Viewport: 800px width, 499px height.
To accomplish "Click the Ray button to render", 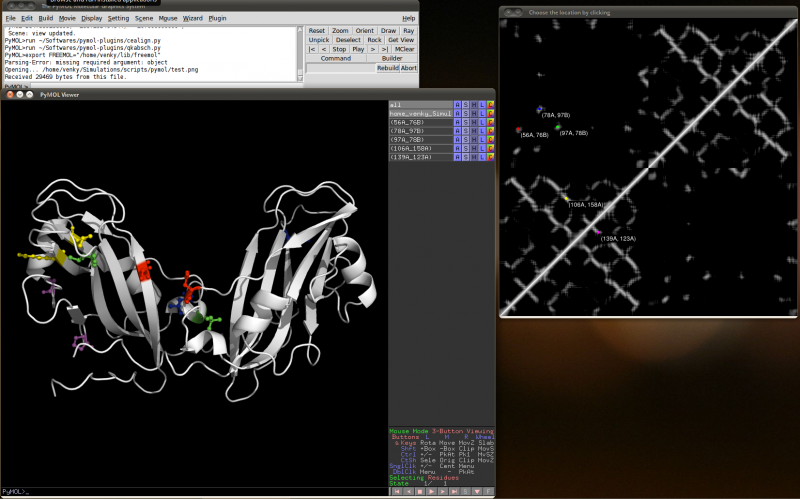I will click(x=408, y=31).
